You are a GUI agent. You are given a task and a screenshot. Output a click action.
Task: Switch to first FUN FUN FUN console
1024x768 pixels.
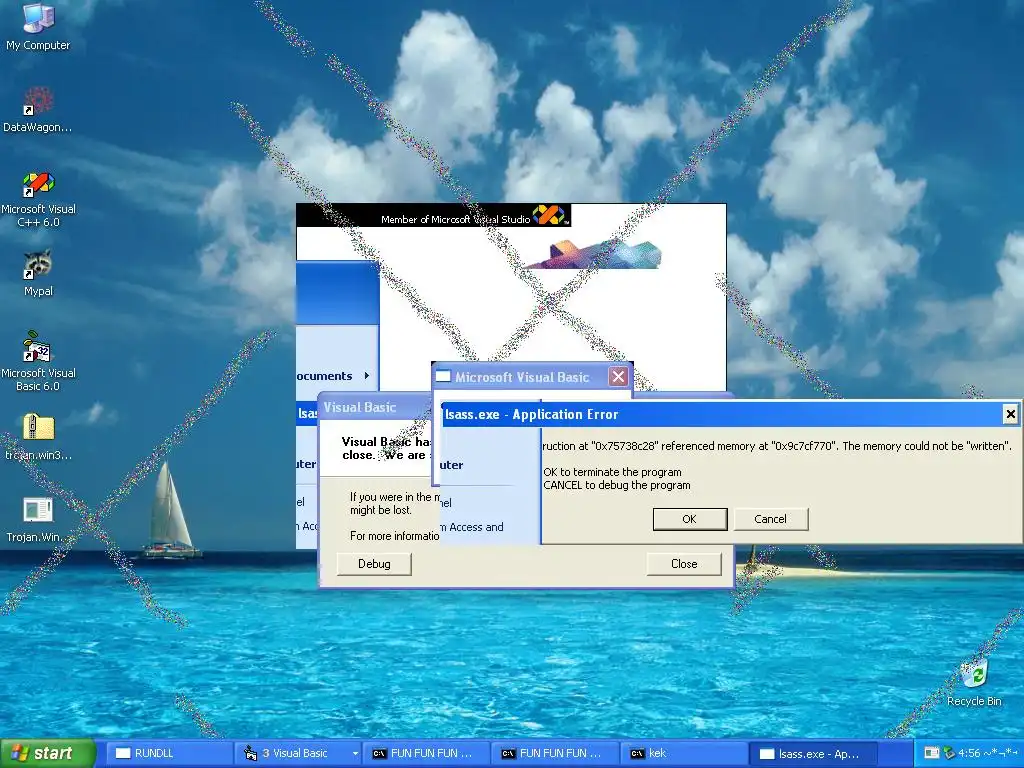point(426,754)
